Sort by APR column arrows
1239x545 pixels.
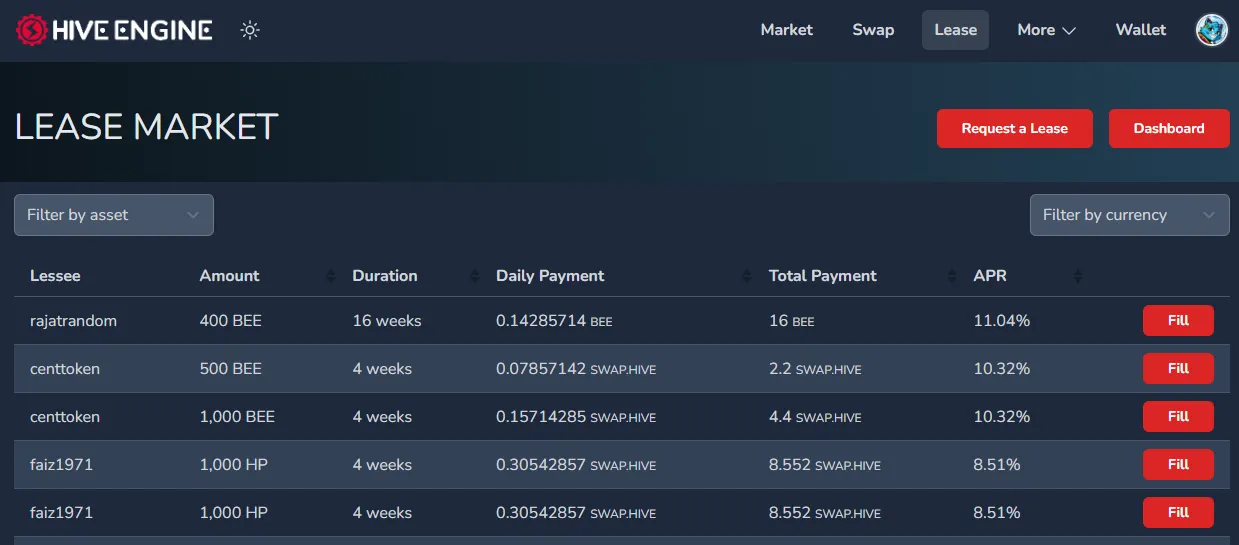coord(1077,276)
